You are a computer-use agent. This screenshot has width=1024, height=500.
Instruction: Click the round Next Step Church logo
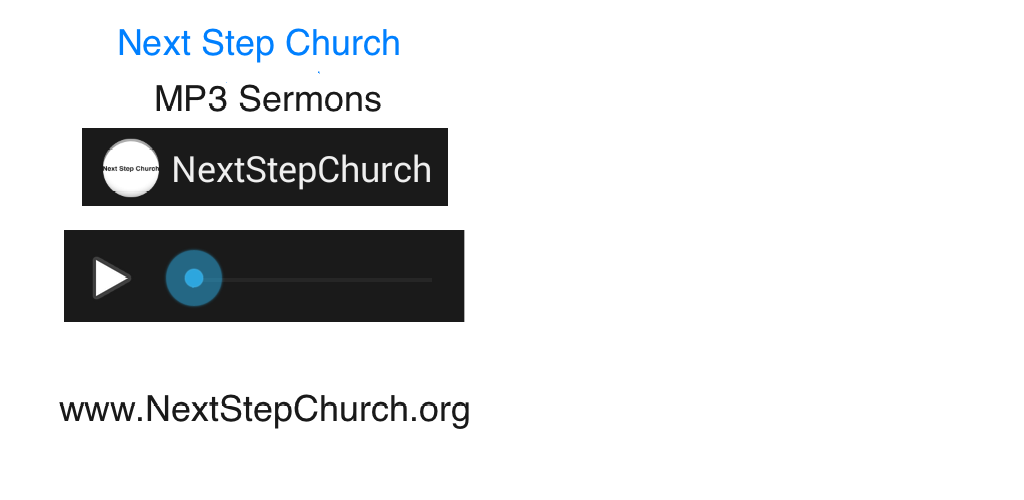pos(131,168)
